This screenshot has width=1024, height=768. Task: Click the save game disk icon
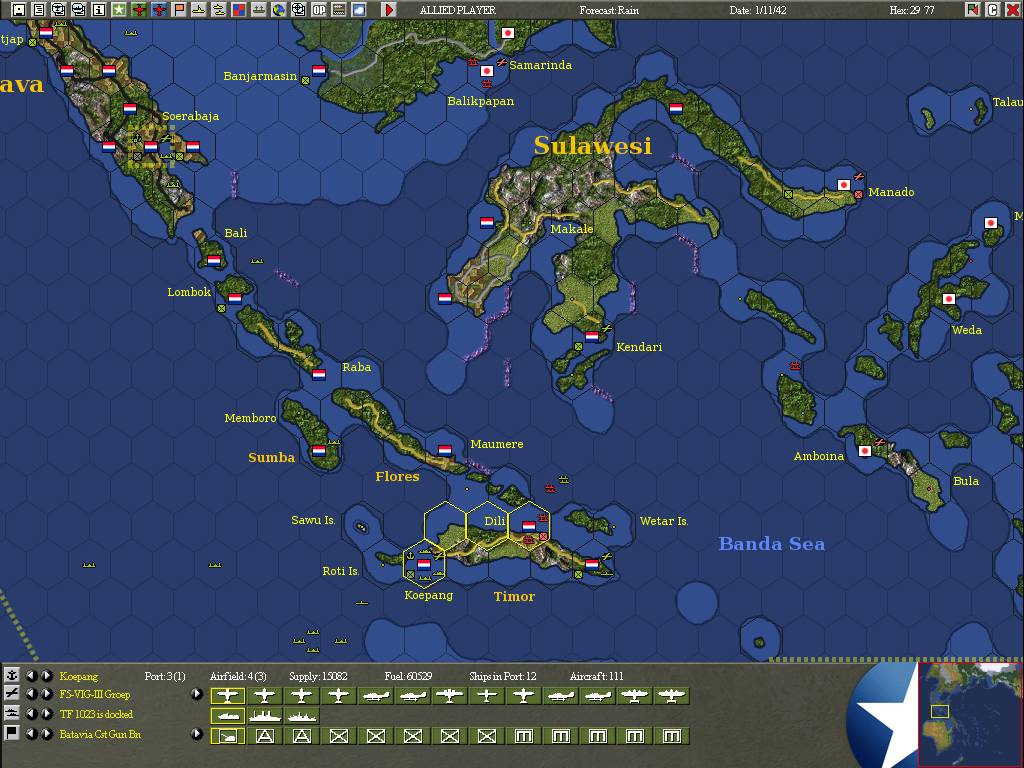[x=19, y=10]
